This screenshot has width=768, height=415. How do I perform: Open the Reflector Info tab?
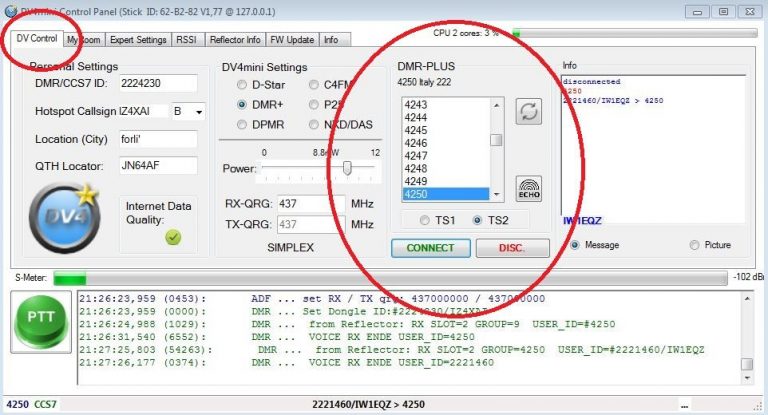point(235,40)
